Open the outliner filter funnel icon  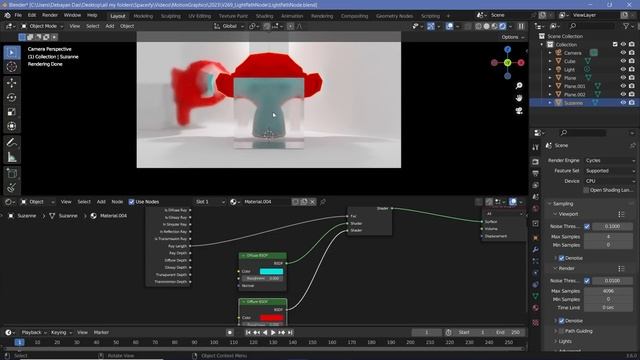coord(627,26)
